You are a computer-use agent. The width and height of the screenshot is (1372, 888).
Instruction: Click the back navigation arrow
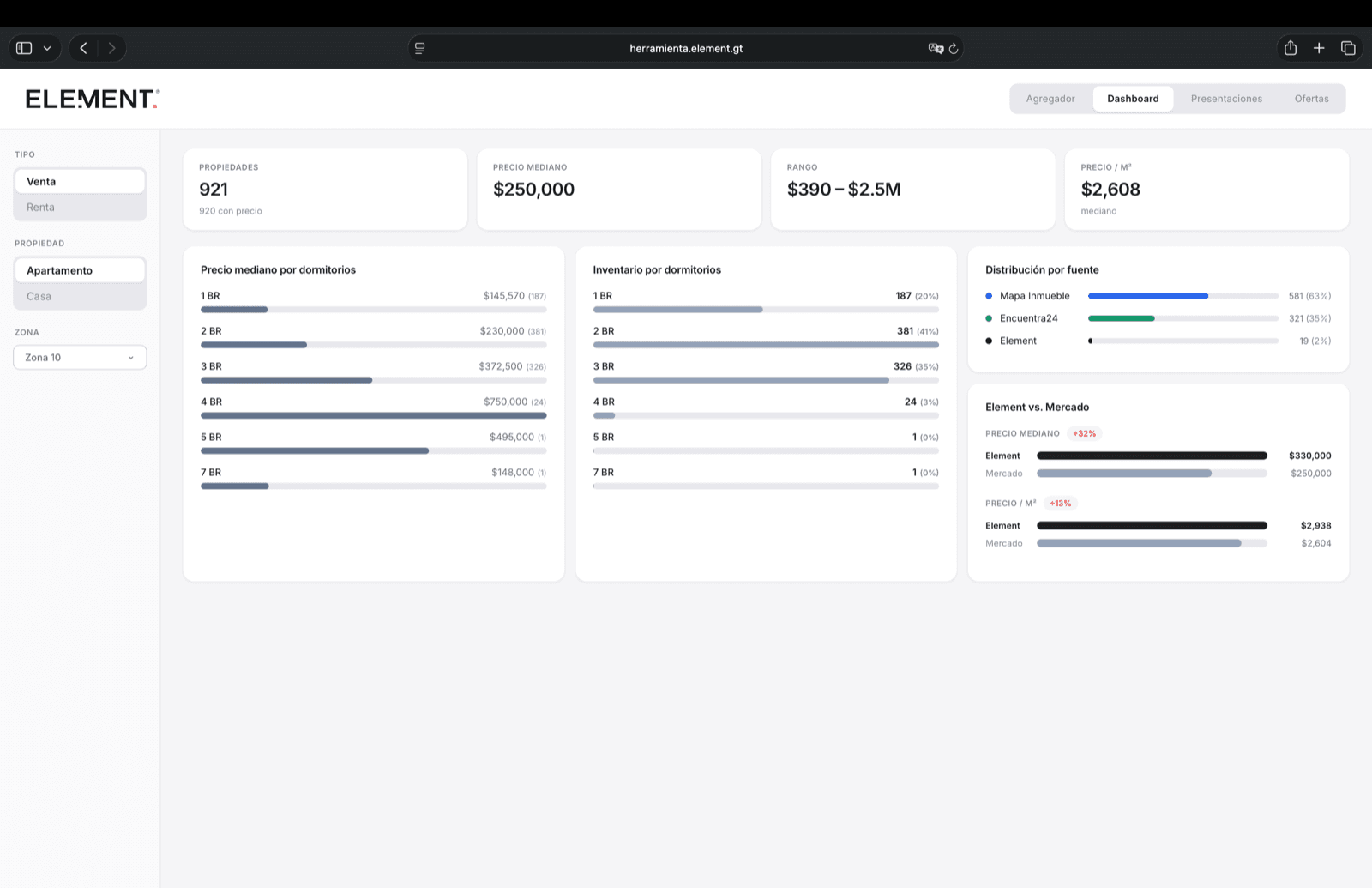83,48
